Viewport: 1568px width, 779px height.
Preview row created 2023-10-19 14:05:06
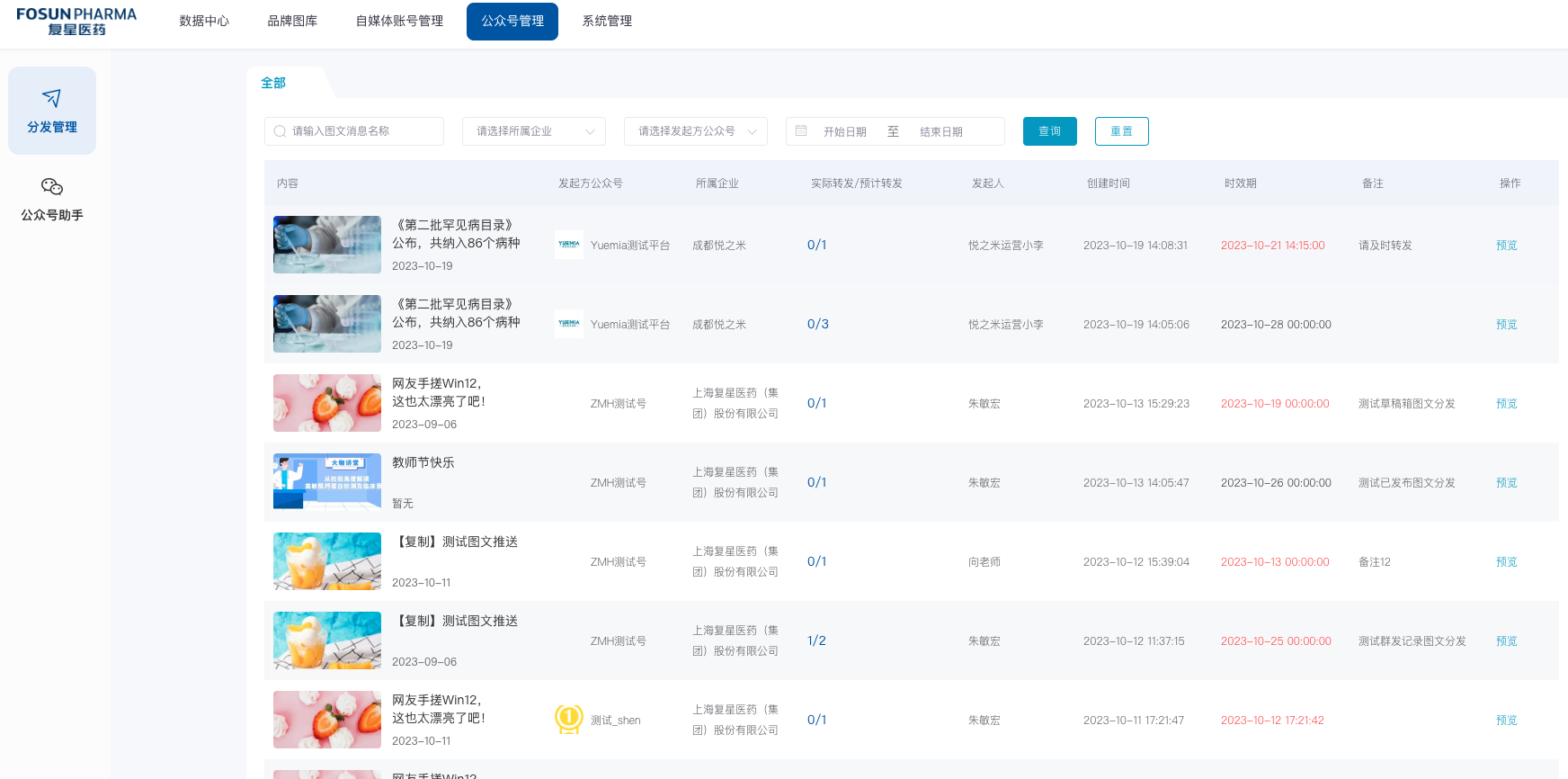click(x=1507, y=325)
